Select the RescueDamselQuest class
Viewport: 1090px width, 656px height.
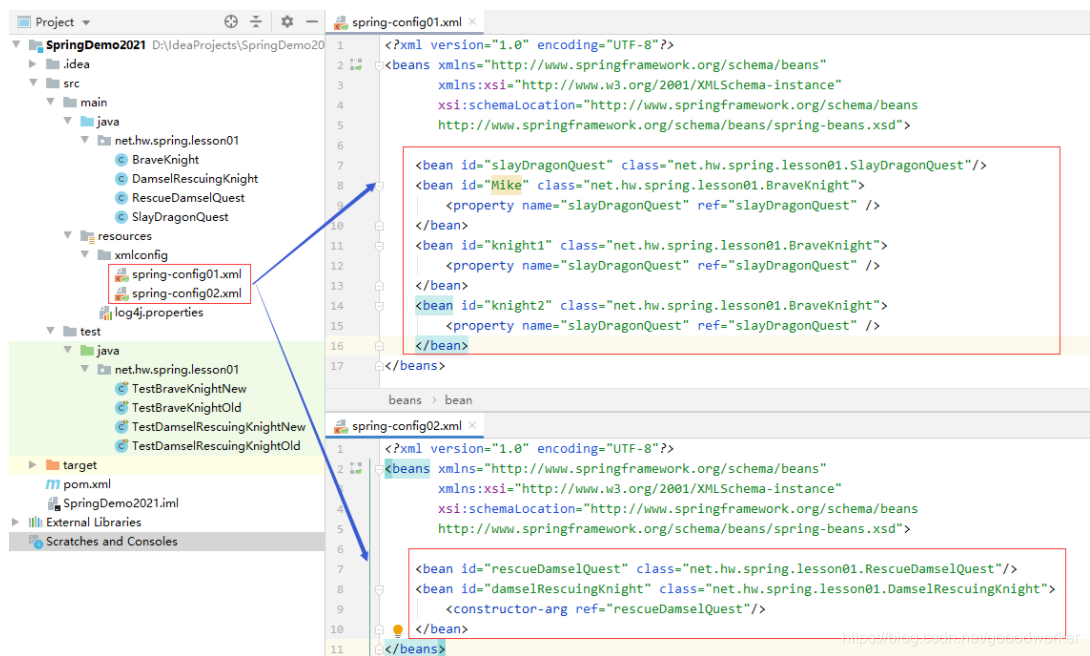click(188, 198)
